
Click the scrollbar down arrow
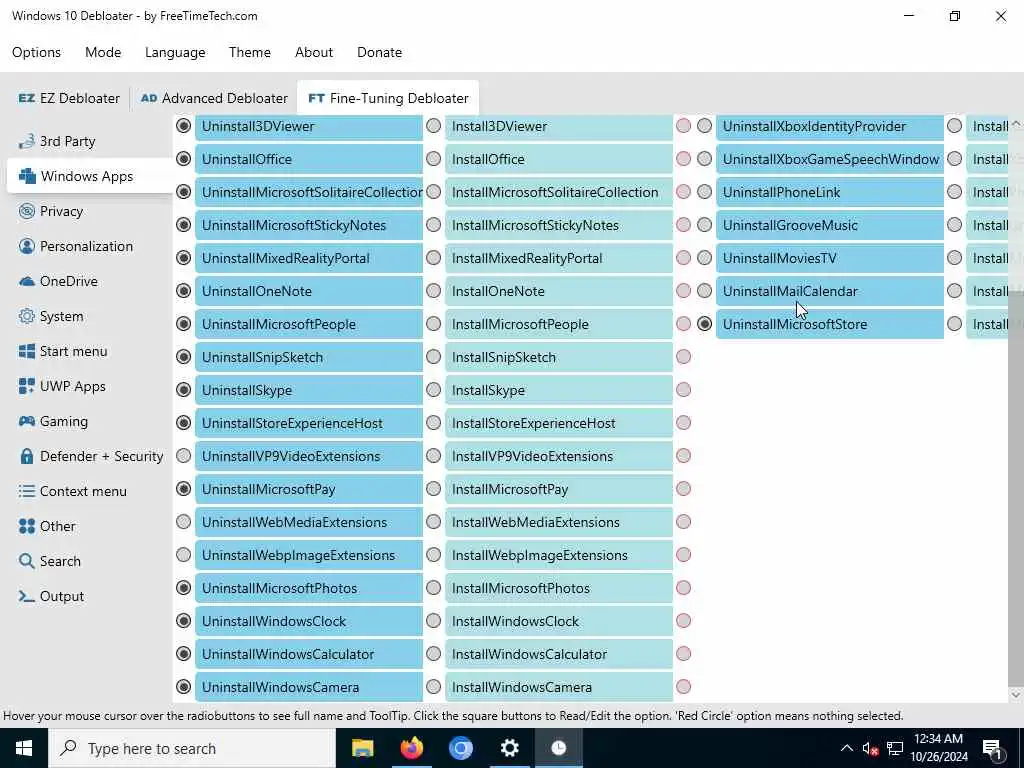(x=1016, y=696)
